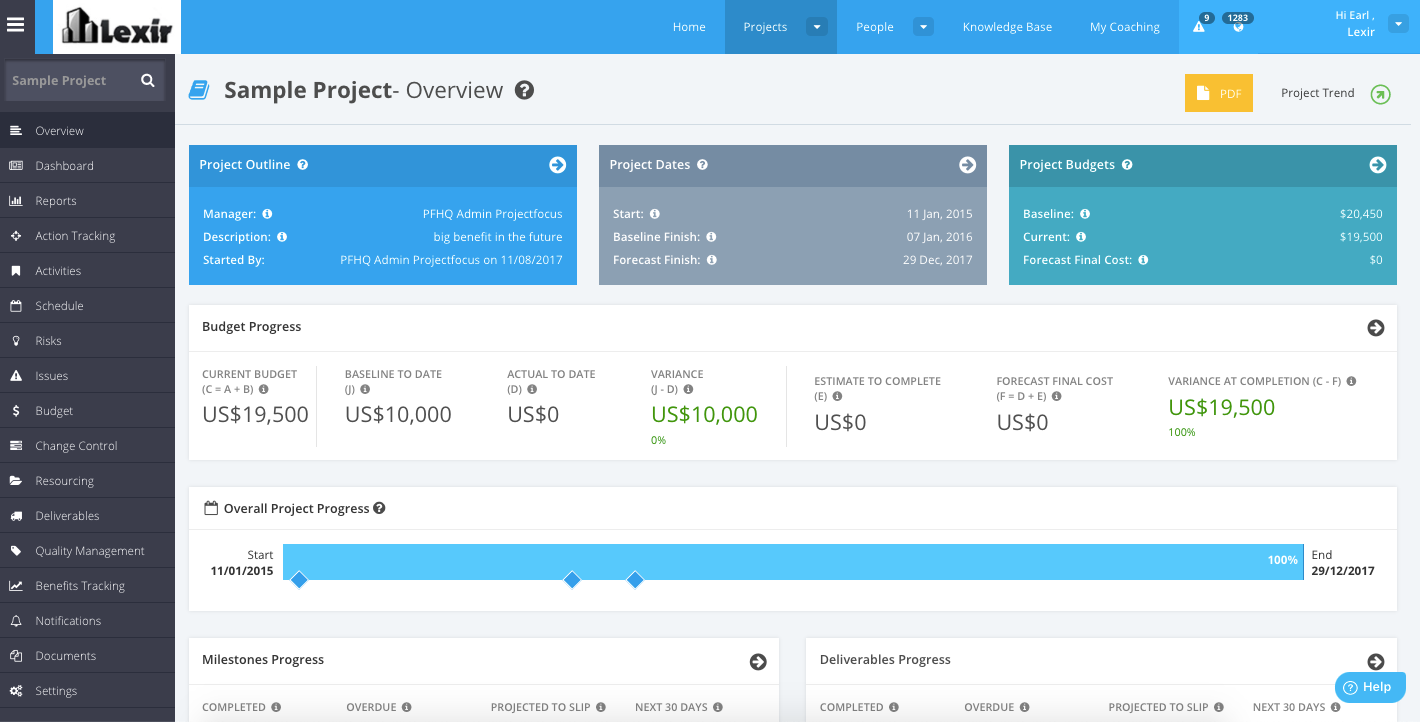Click the search magnifier icon in sidebar

(x=148, y=81)
